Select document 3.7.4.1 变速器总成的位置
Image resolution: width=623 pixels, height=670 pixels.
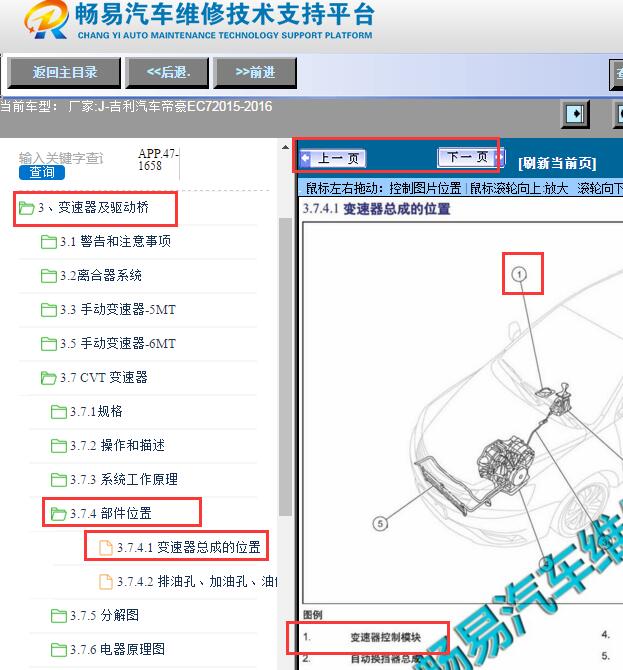coord(188,547)
